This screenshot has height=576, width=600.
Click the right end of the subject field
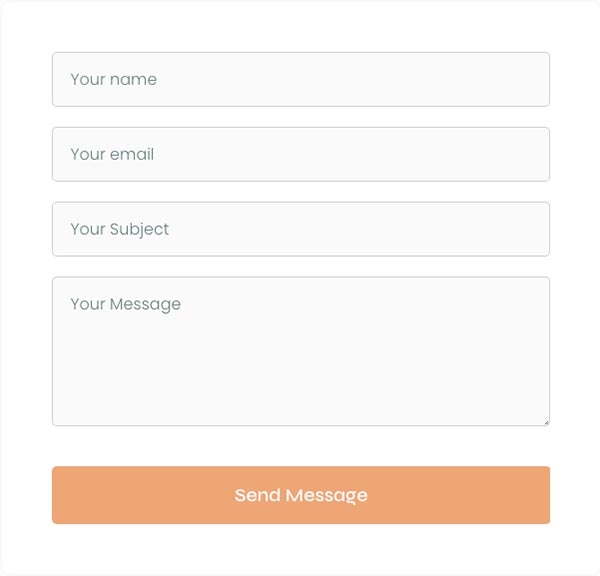point(530,229)
